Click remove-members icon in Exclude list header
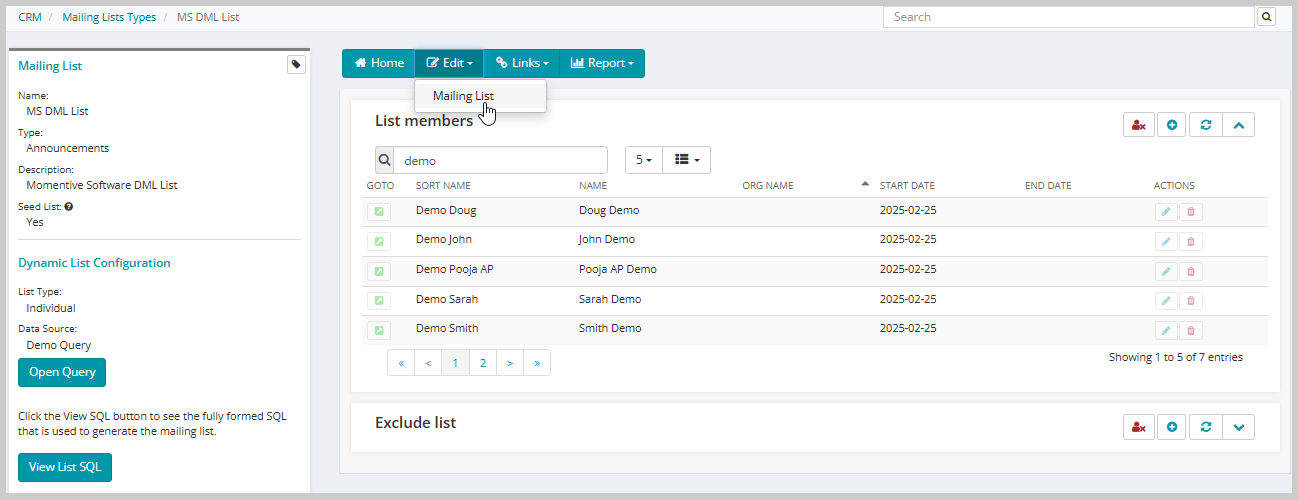 (x=1139, y=427)
